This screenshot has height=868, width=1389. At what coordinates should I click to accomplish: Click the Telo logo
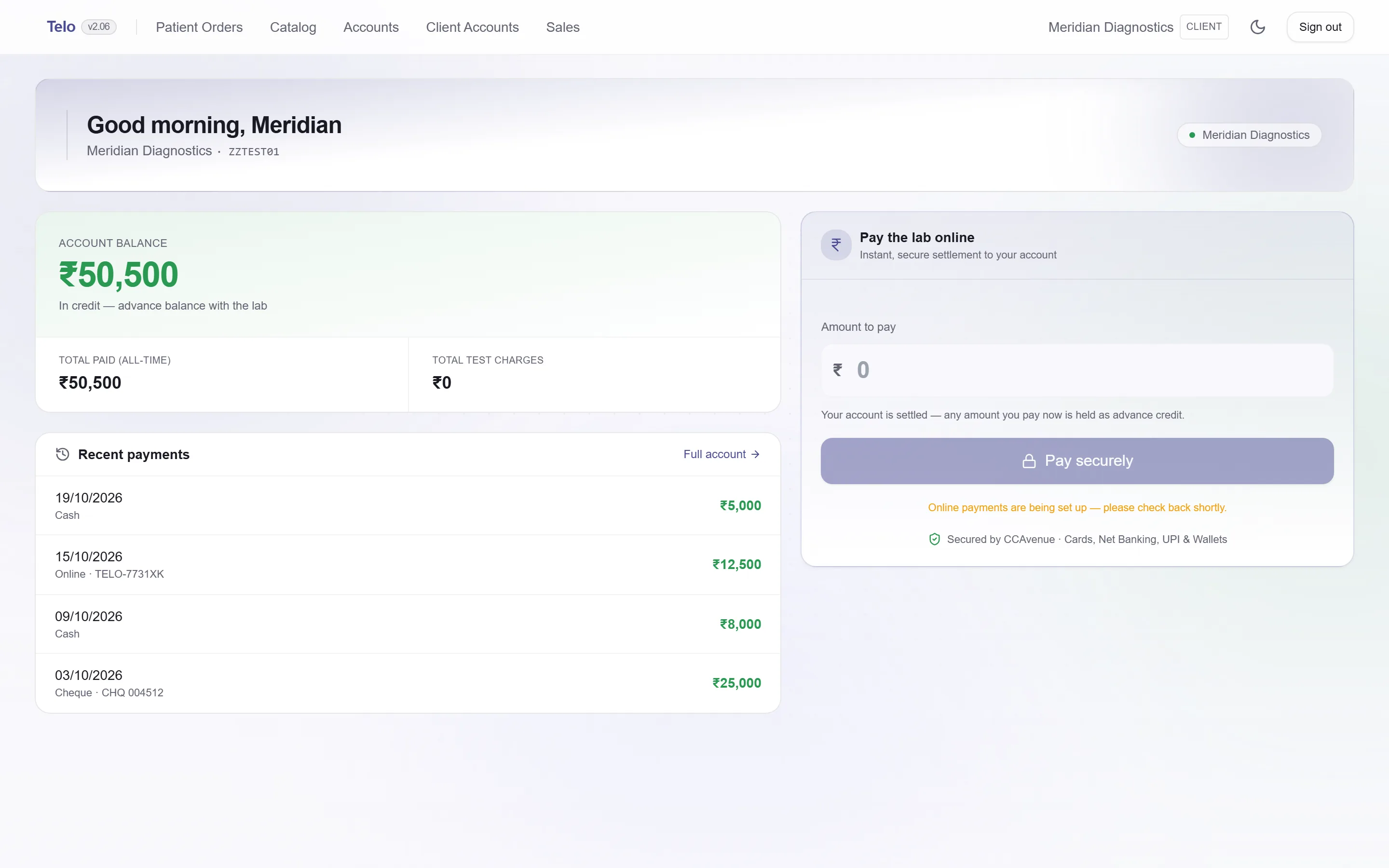[61, 27]
